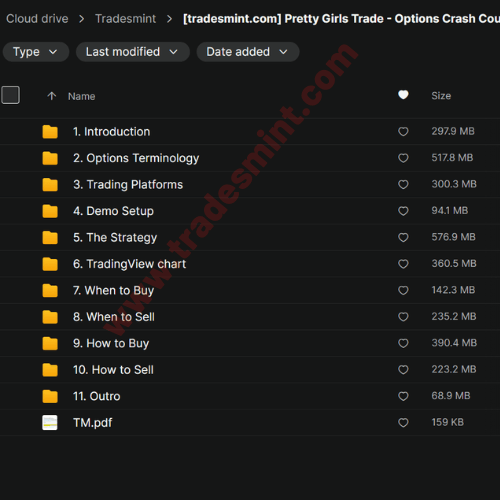Favorite the 8. When to Sell folder
This screenshot has width=500, height=500.
[x=403, y=317]
